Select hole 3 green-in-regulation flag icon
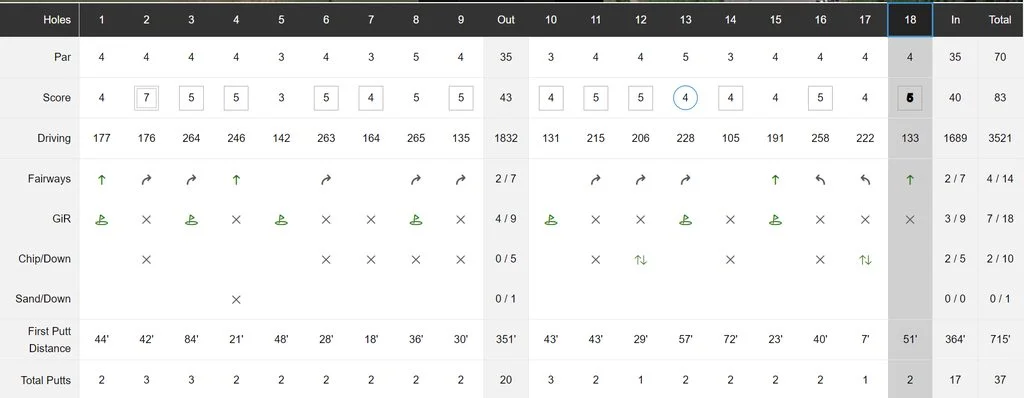The width and height of the screenshot is (1024, 398). (191, 220)
